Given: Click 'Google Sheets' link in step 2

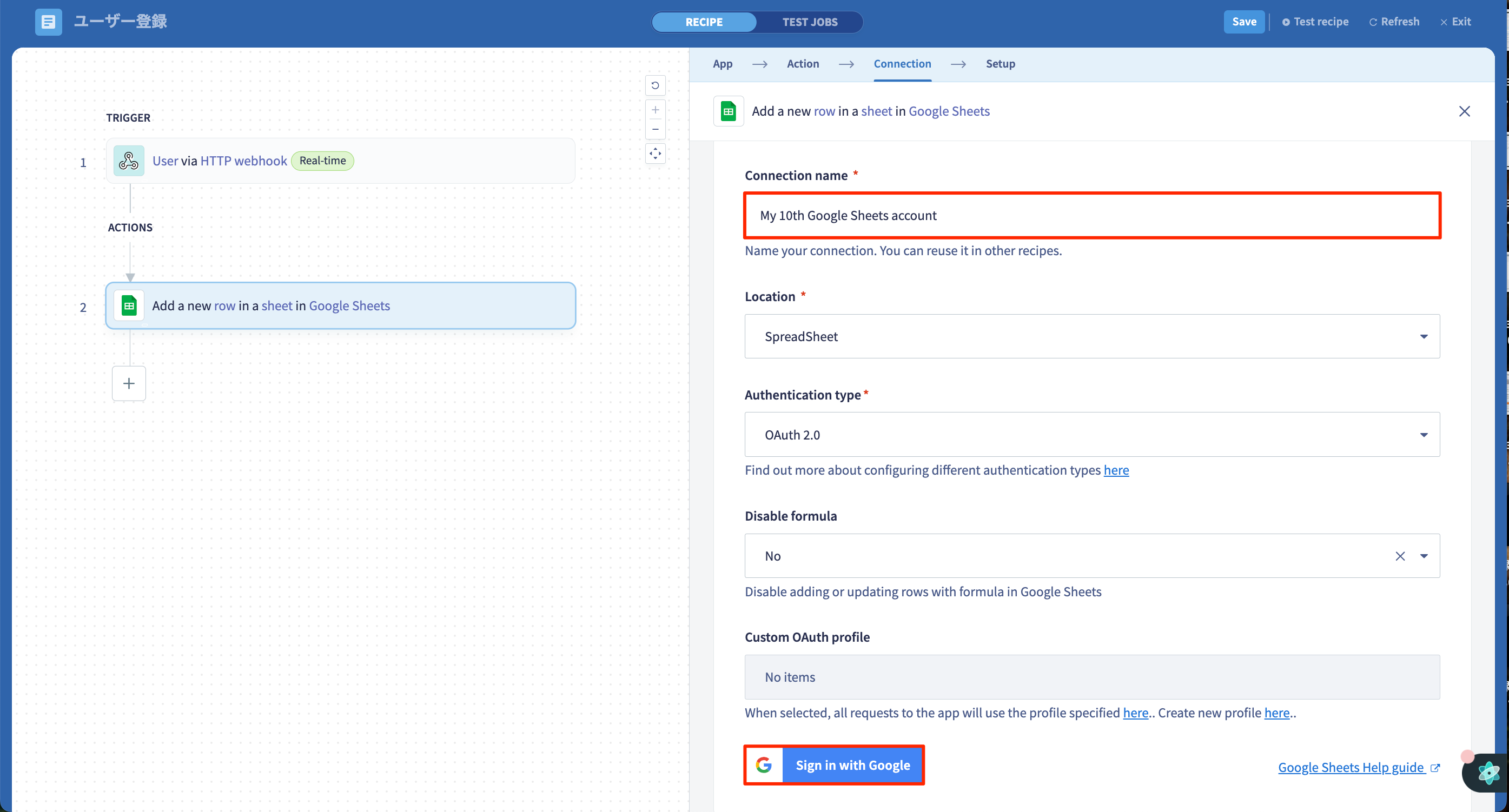Looking at the screenshot, I should [x=349, y=305].
